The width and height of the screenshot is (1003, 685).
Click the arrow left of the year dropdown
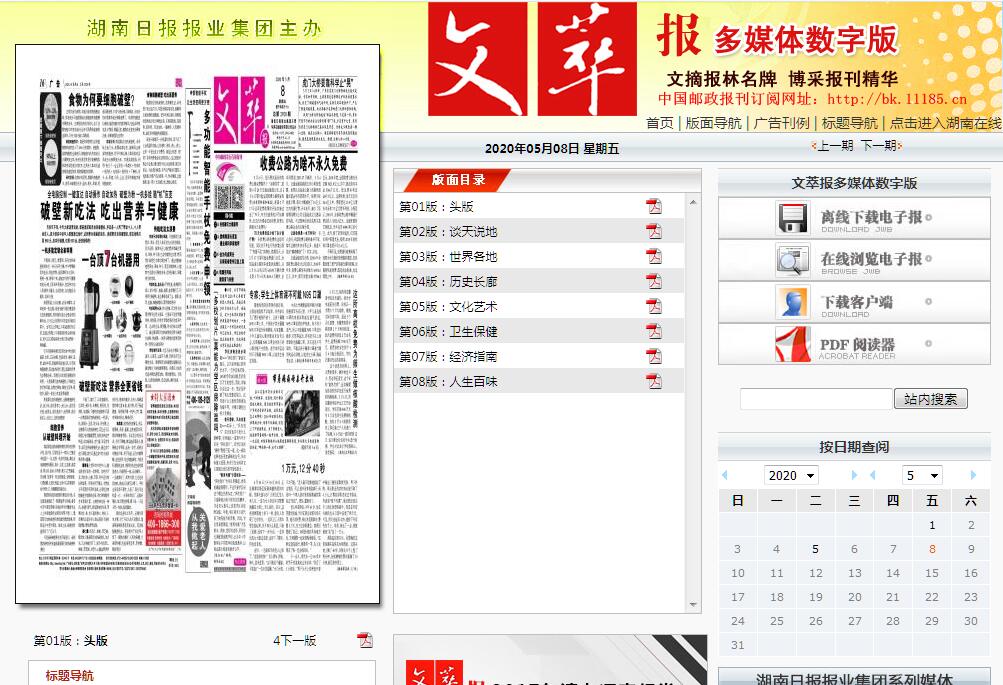click(725, 475)
